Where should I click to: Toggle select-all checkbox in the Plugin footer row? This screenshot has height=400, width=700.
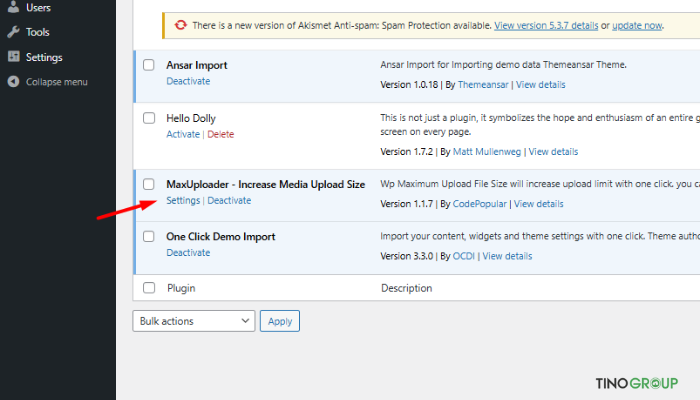(149, 288)
